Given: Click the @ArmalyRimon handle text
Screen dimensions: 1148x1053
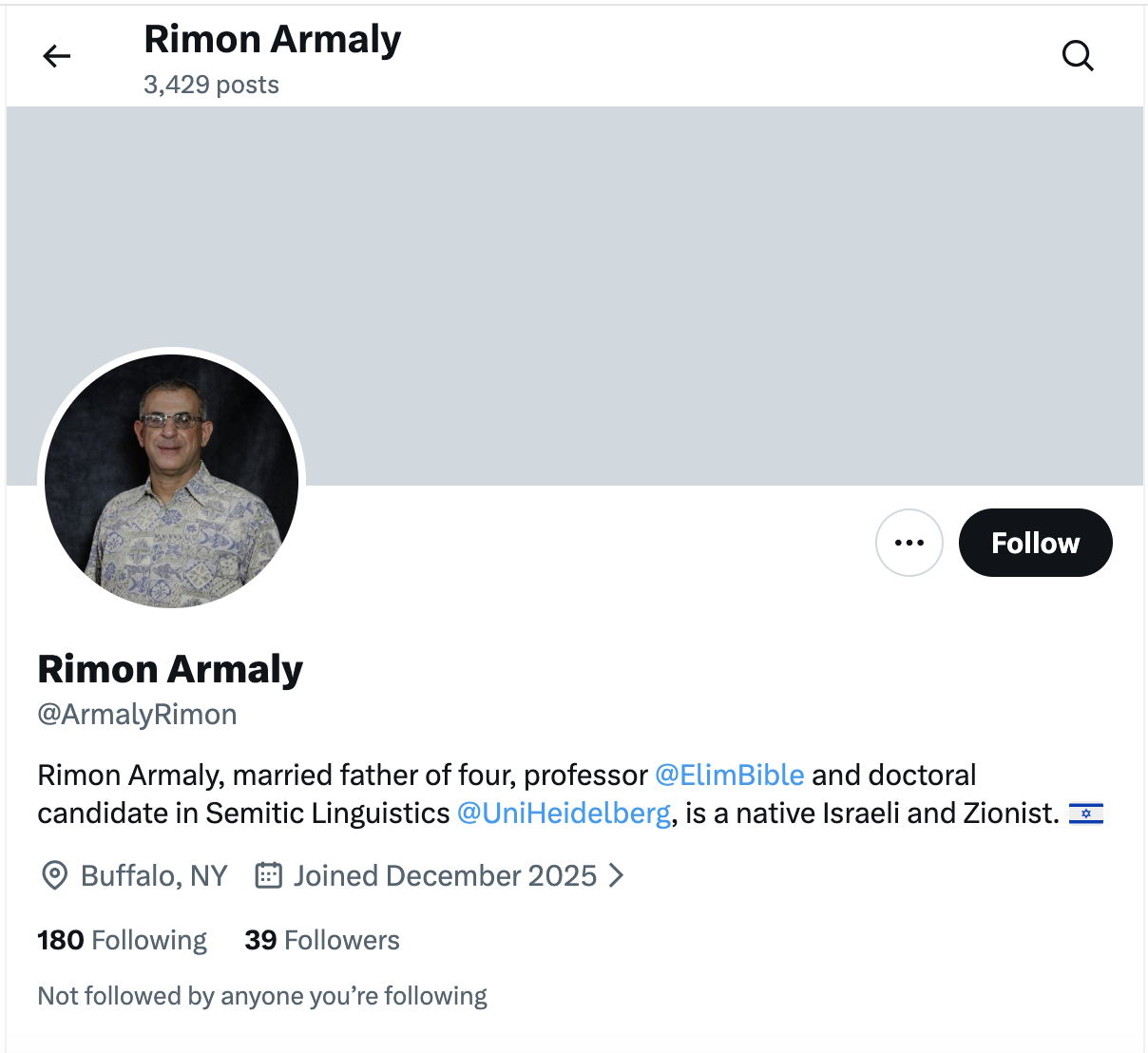Looking at the screenshot, I should tap(137, 715).
